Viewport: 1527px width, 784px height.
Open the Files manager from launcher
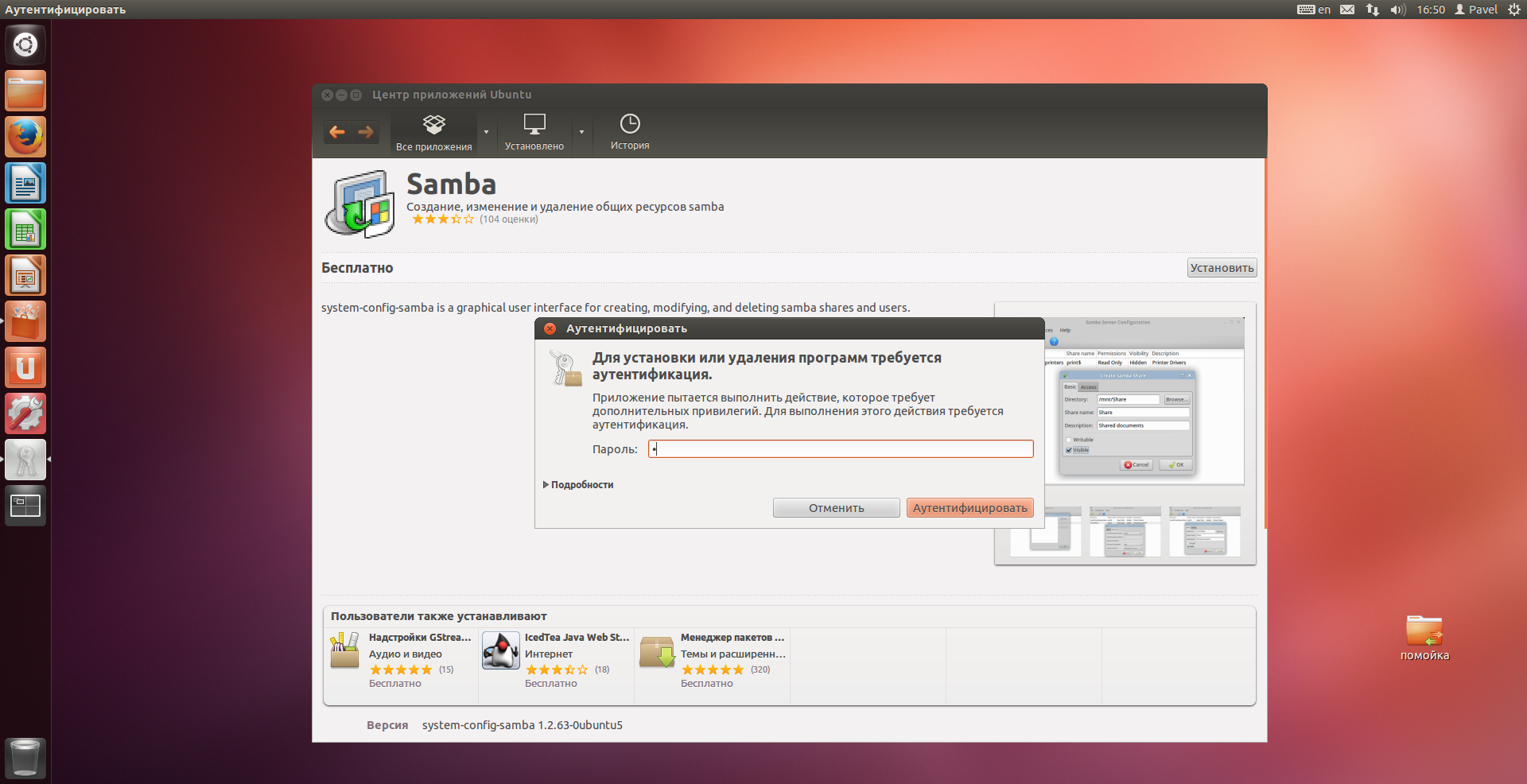click(x=25, y=91)
